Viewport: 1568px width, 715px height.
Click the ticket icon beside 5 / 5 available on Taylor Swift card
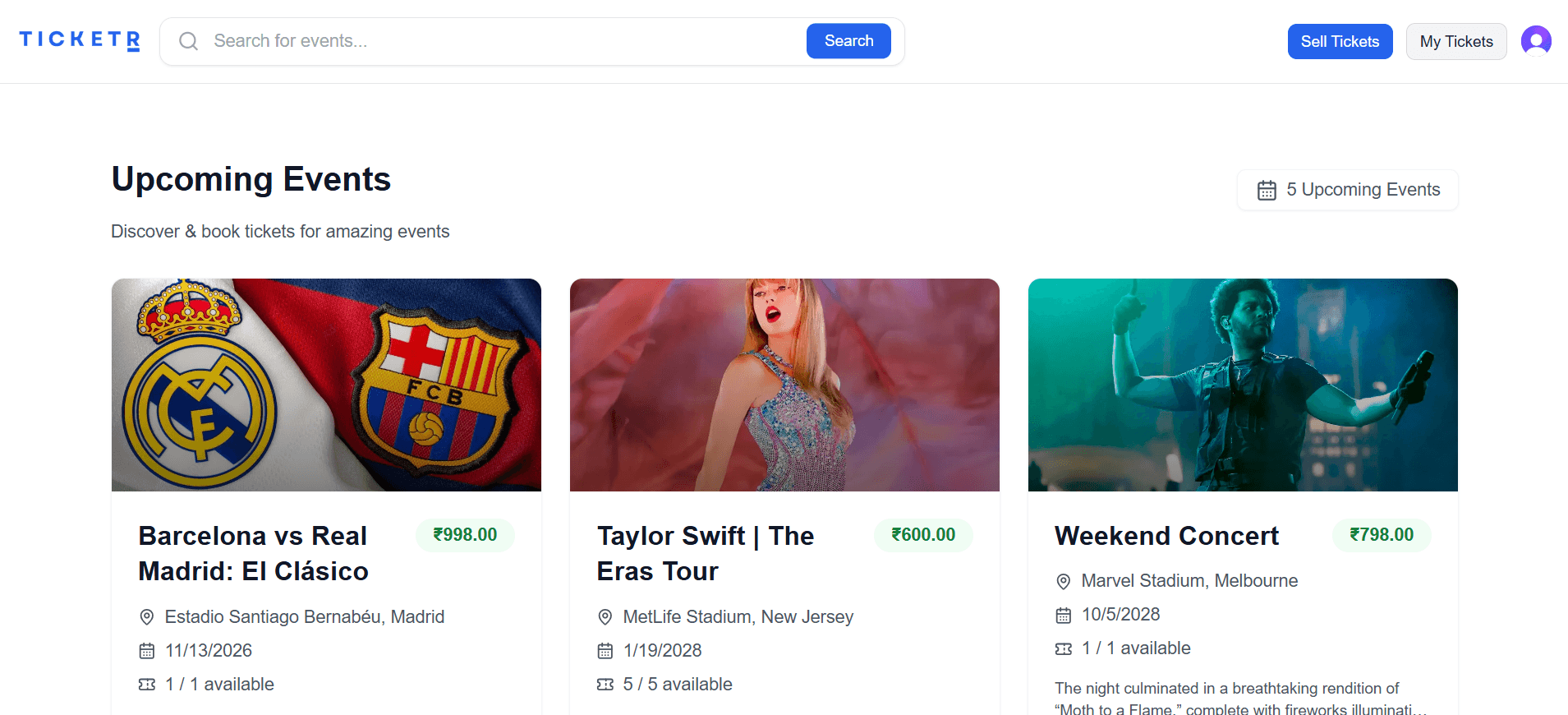[605, 684]
